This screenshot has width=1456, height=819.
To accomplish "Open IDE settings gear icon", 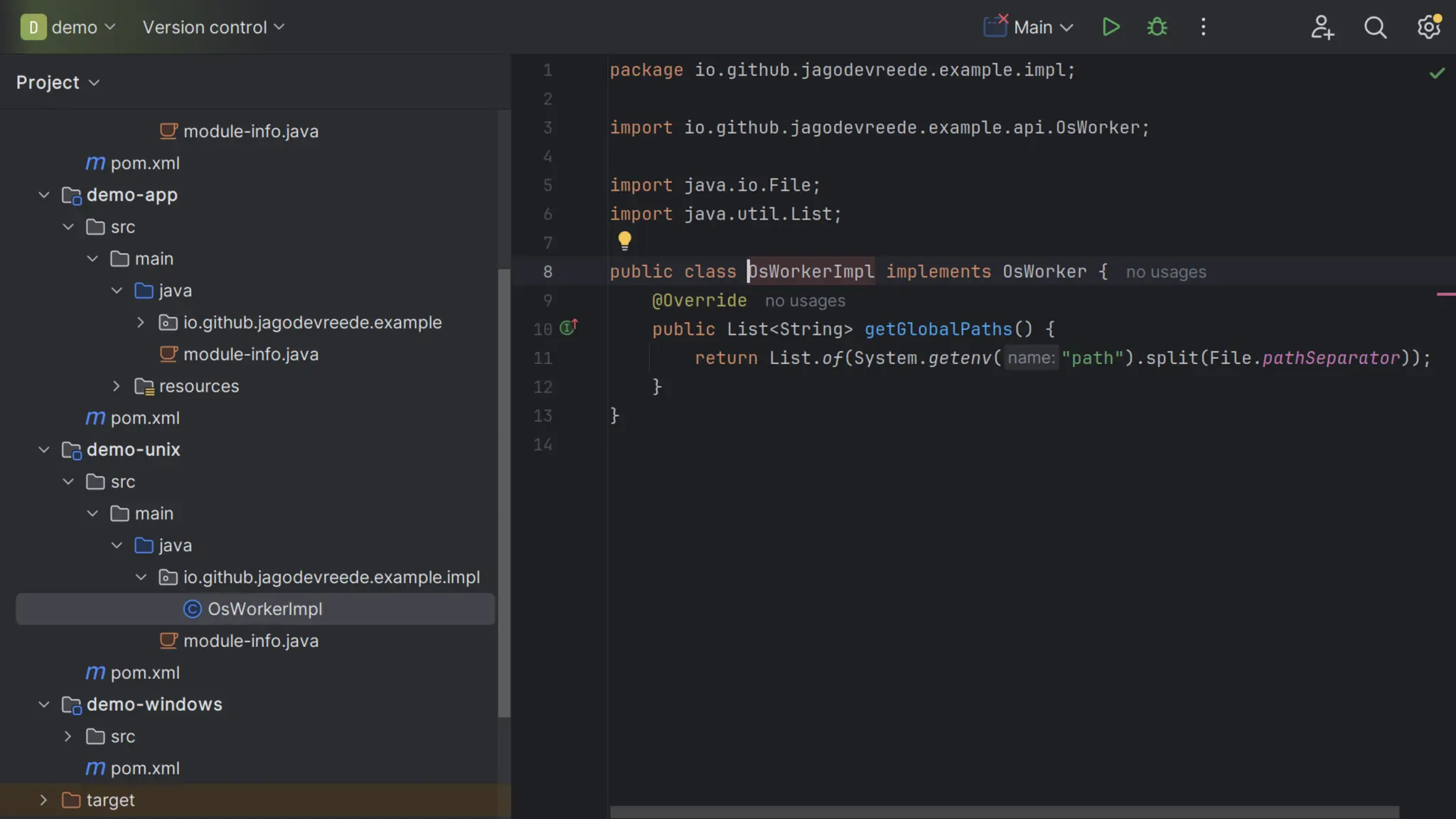I will coord(1428,27).
